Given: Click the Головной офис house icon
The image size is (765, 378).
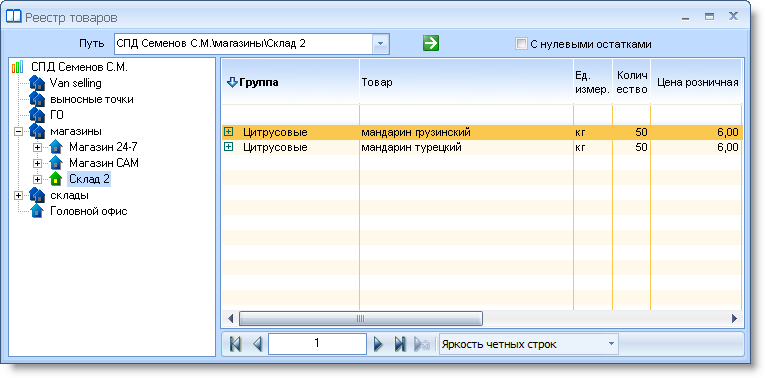Looking at the screenshot, I should pyautogui.click(x=37, y=211).
